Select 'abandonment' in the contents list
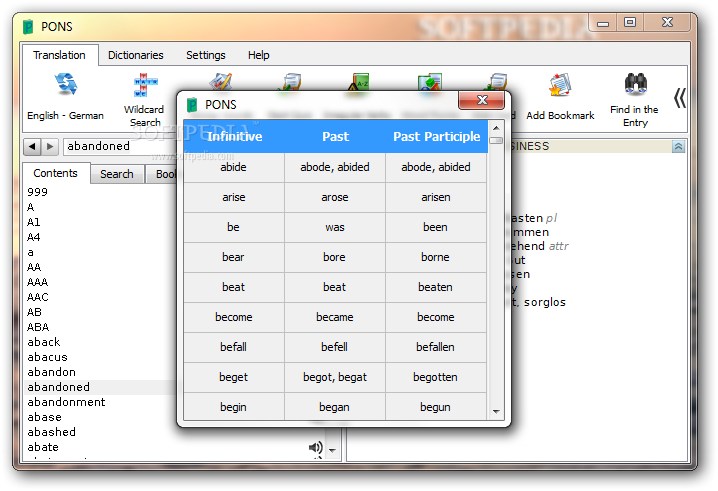Viewport: 718px width, 491px height. [x=66, y=402]
